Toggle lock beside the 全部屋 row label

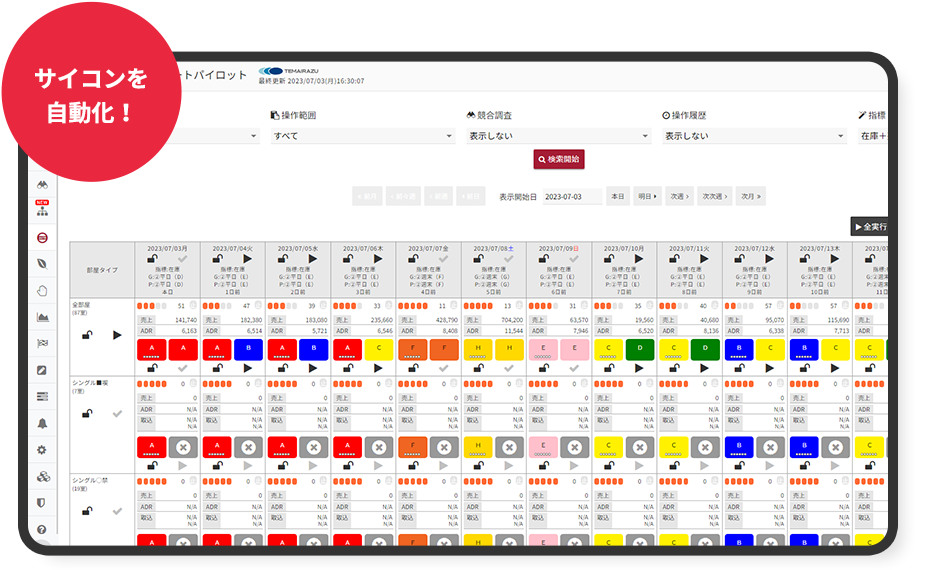(x=87, y=335)
